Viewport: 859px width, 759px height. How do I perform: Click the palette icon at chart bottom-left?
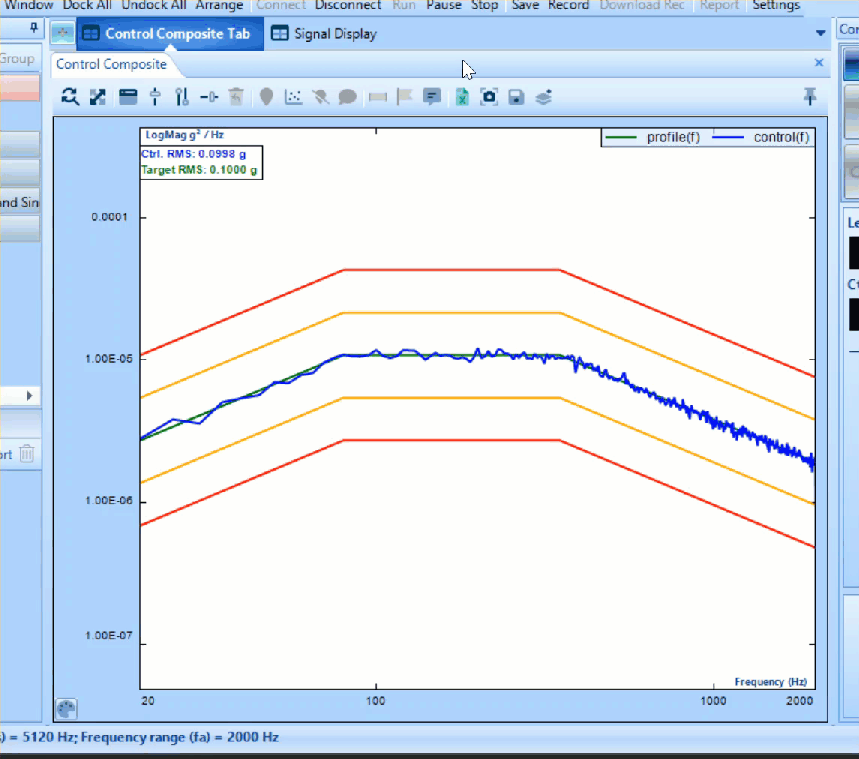tap(67, 708)
